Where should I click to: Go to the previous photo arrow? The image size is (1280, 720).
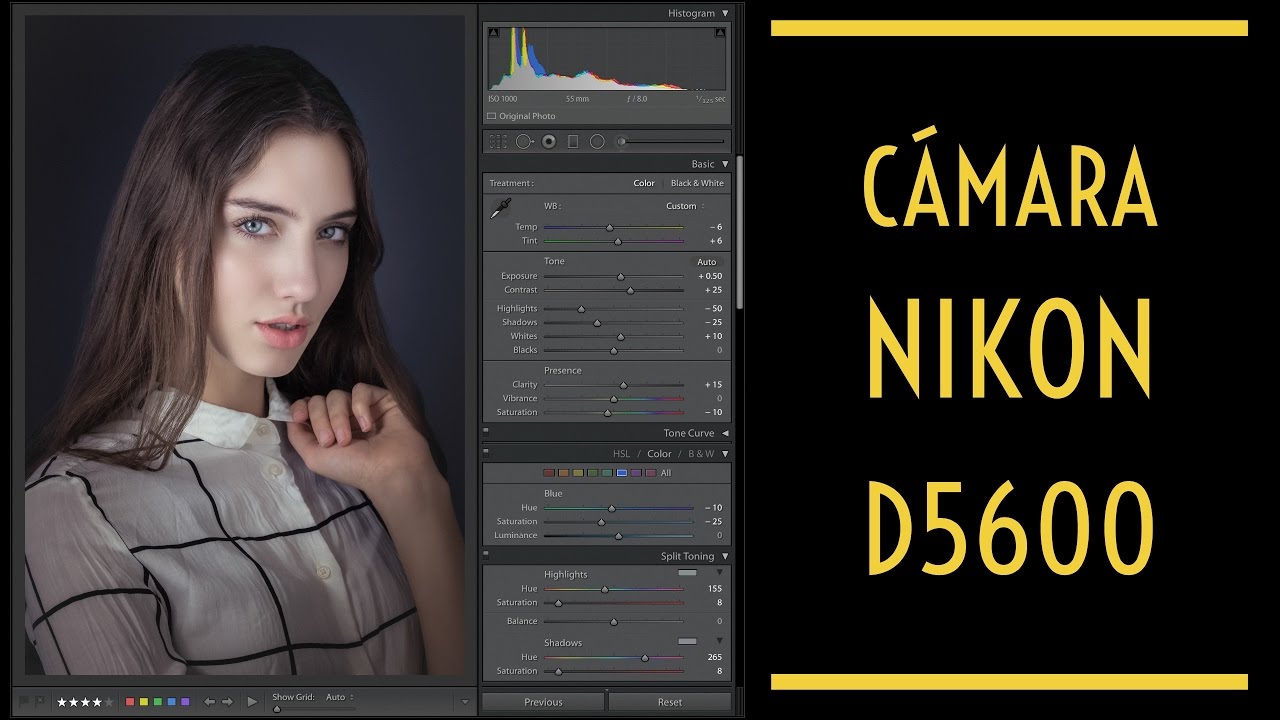pyautogui.click(x=209, y=702)
